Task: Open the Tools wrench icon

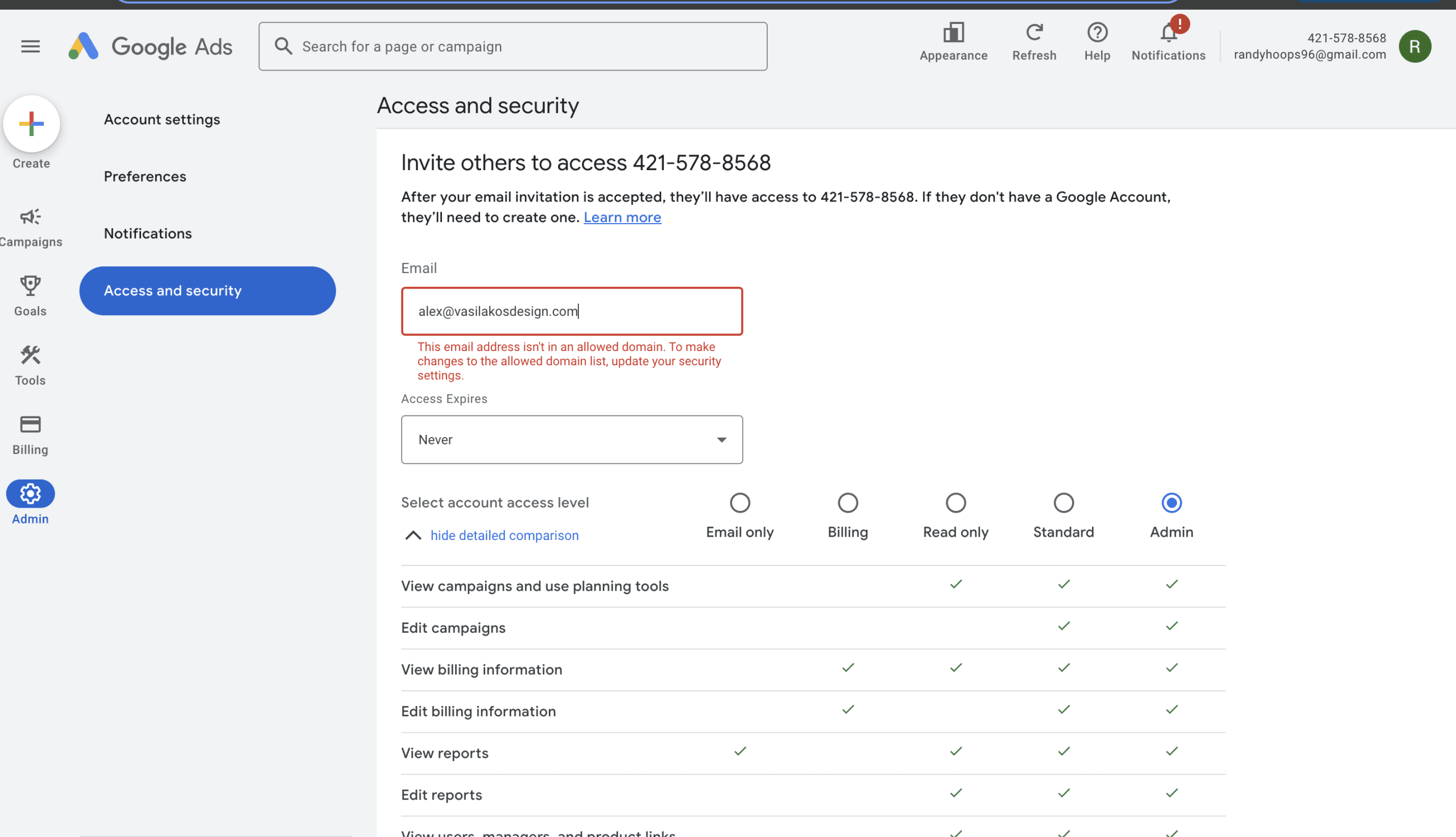Action: click(x=31, y=355)
